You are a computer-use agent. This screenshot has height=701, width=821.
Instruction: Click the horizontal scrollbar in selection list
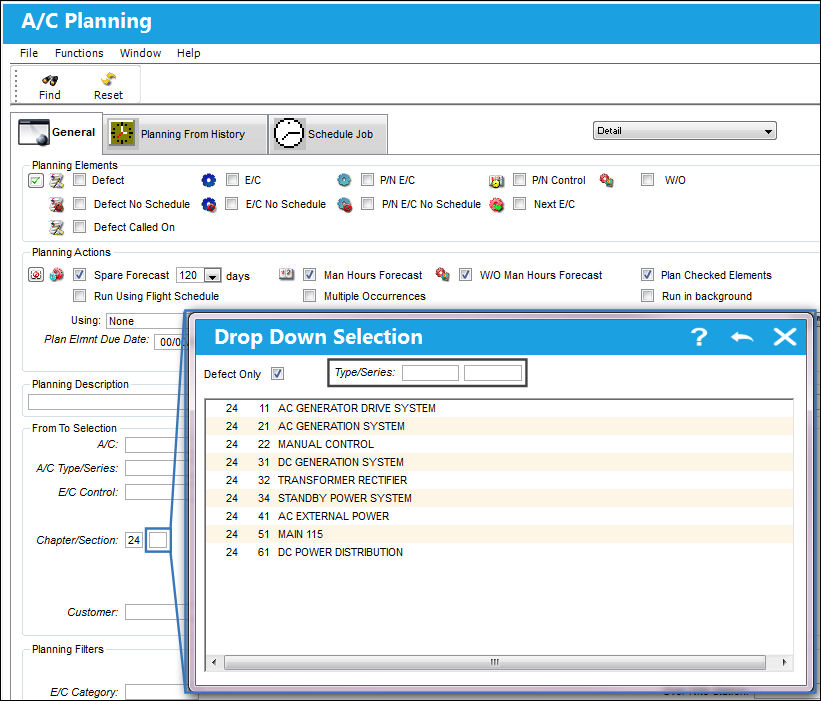click(x=495, y=662)
